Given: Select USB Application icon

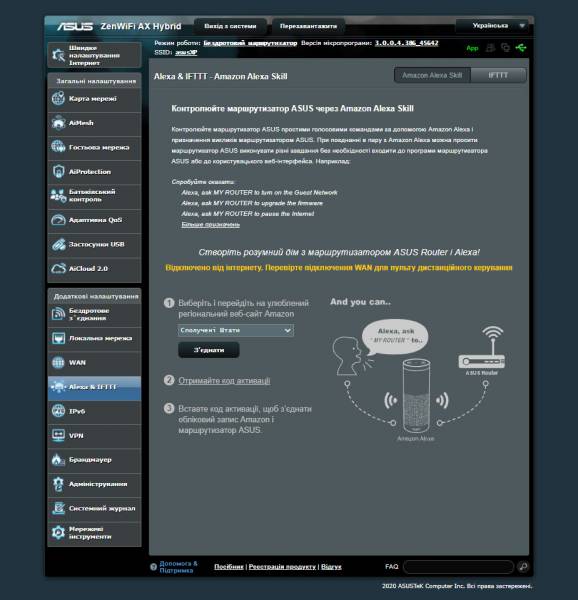Looking at the screenshot, I should click(58, 244).
